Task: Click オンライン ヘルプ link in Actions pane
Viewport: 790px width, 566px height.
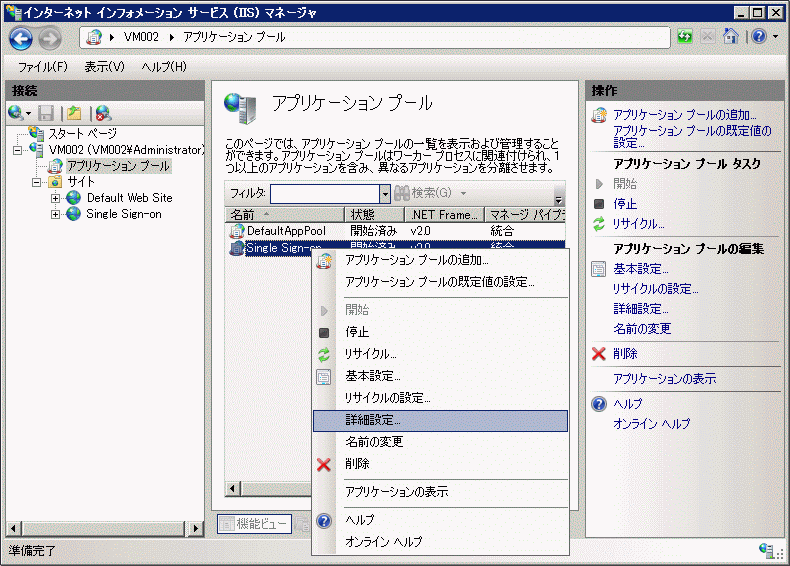Action: (651, 424)
